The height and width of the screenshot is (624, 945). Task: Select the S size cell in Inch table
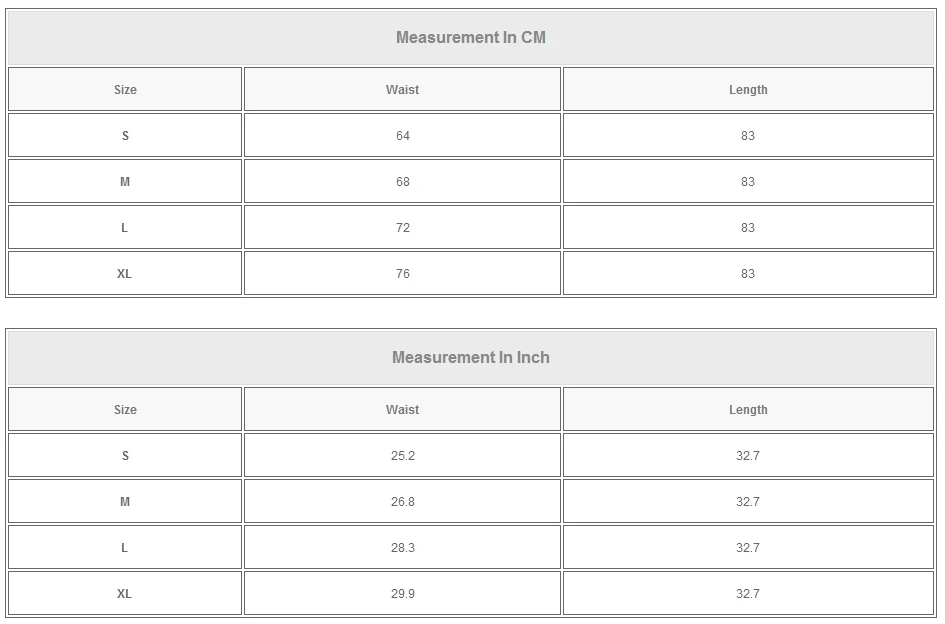pos(125,456)
